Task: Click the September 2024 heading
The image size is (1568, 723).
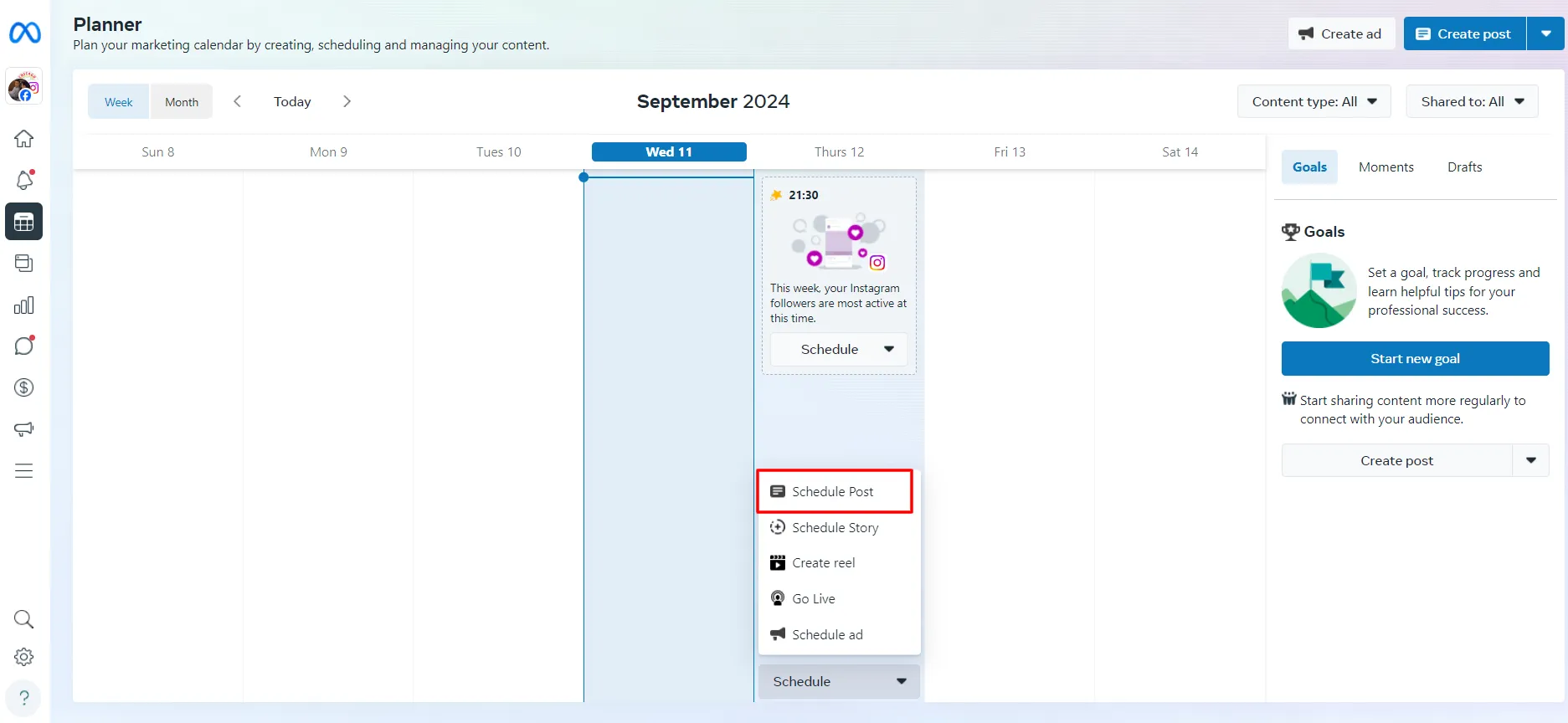Action: pyautogui.click(x=713, y=101)
